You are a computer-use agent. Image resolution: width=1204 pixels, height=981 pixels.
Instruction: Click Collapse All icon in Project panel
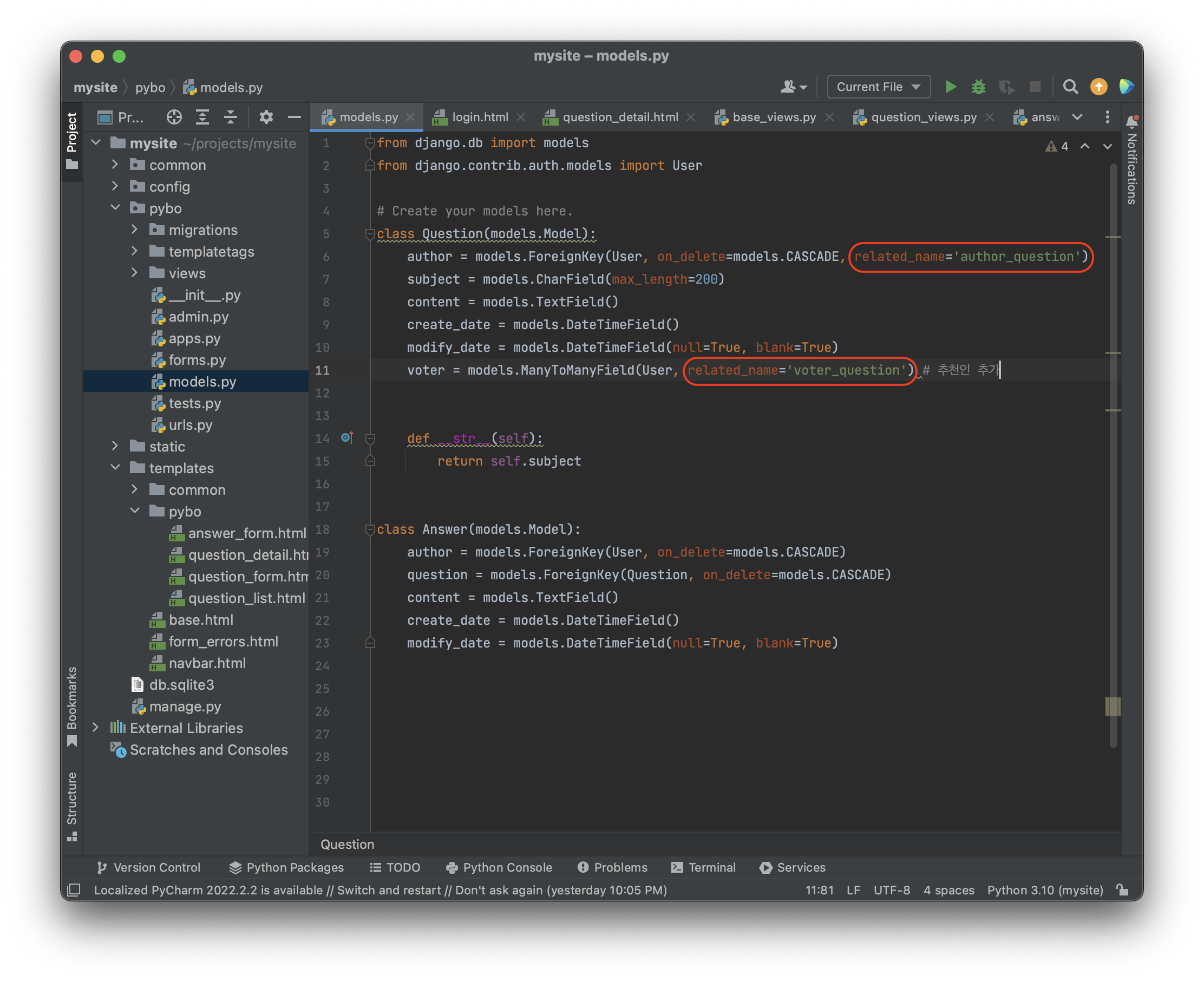coord(231,117)
